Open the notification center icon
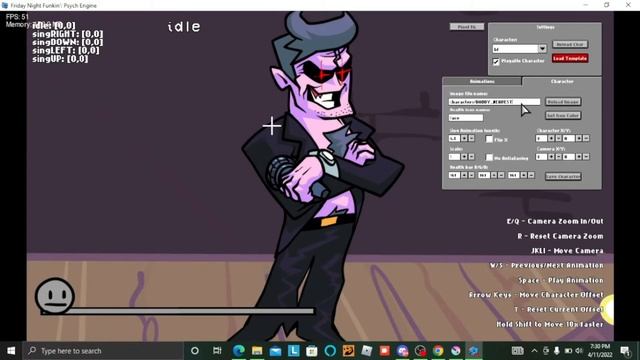Image resolution: width=640 pixels, height=360 pixels. pyautogui.click(x=625, y=351)
